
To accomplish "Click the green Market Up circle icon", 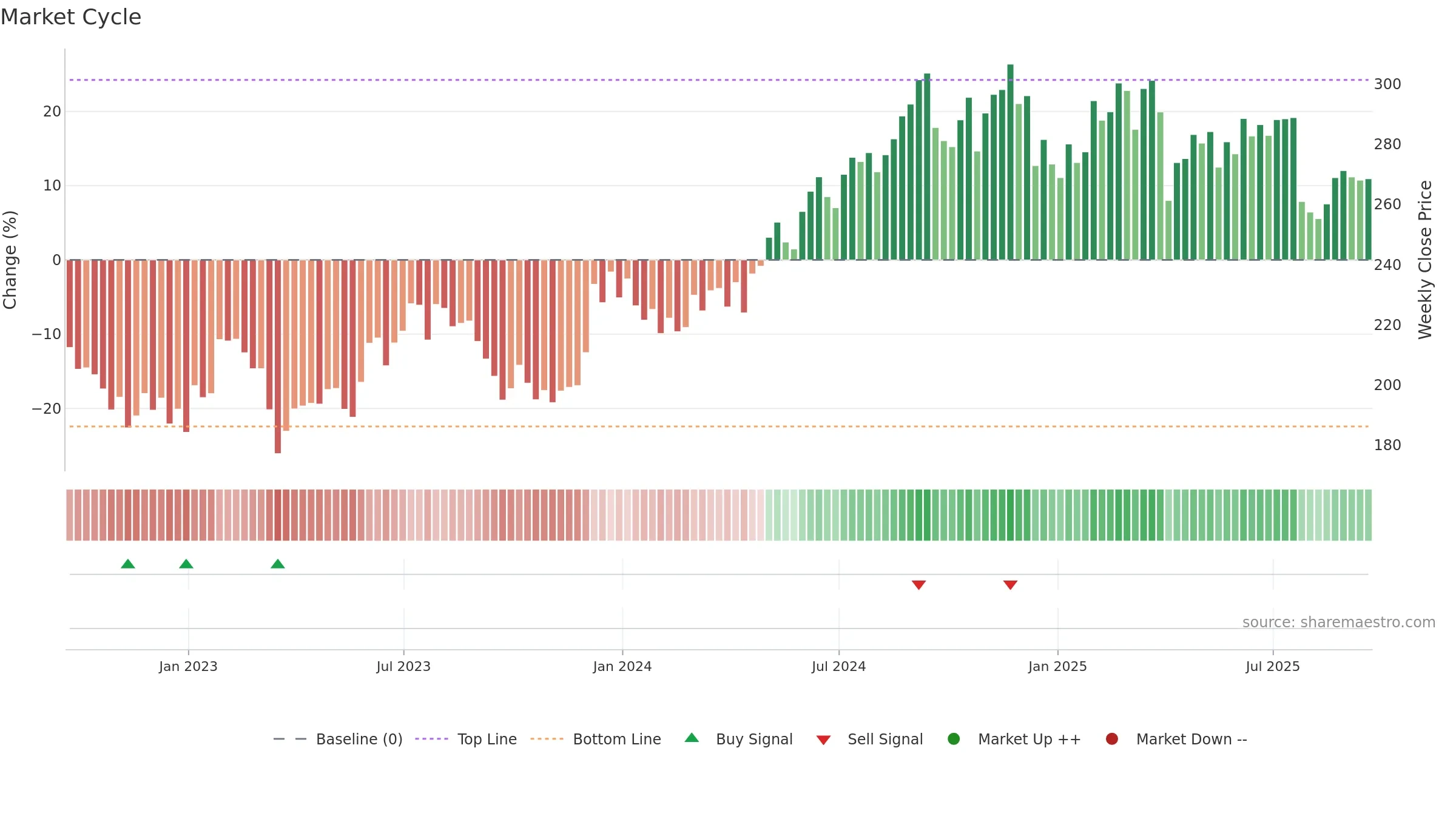I will pyautogui.click(x=954, y=739).
